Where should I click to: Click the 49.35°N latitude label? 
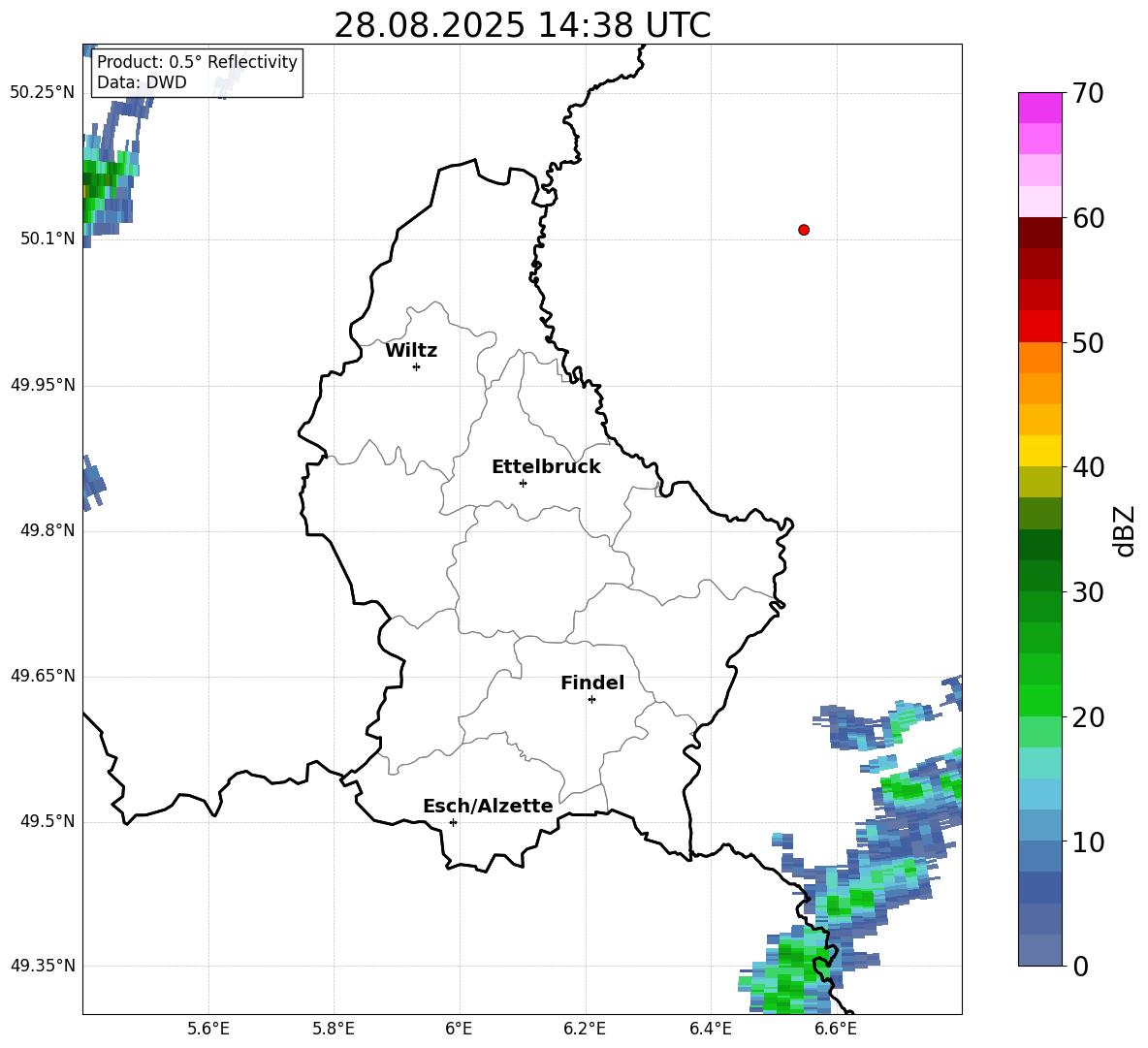tap(43, 966)
